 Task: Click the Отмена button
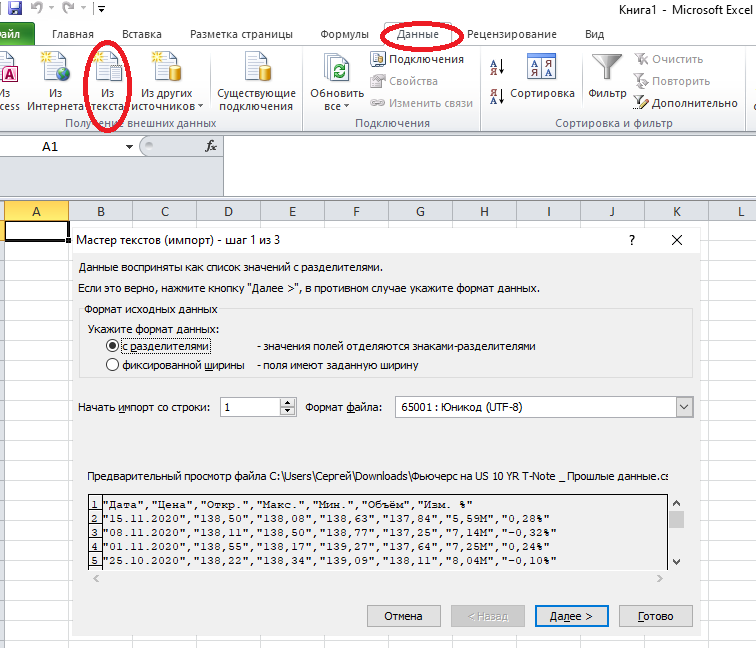pos(404,616)
